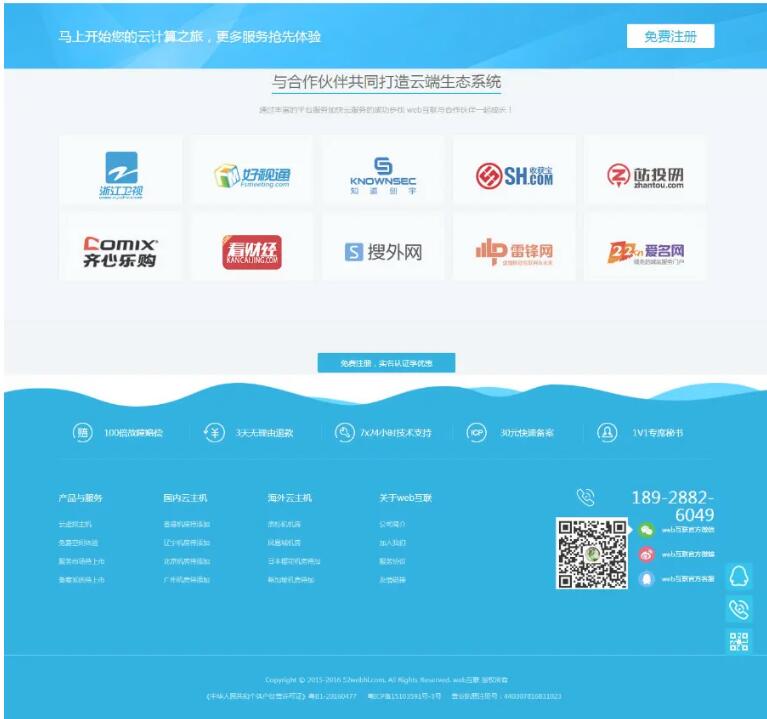This screenshot has height=719, width=767.
Task: Open the 北京机房 link under 国内云主机
Action: click(x=186, y=562)
